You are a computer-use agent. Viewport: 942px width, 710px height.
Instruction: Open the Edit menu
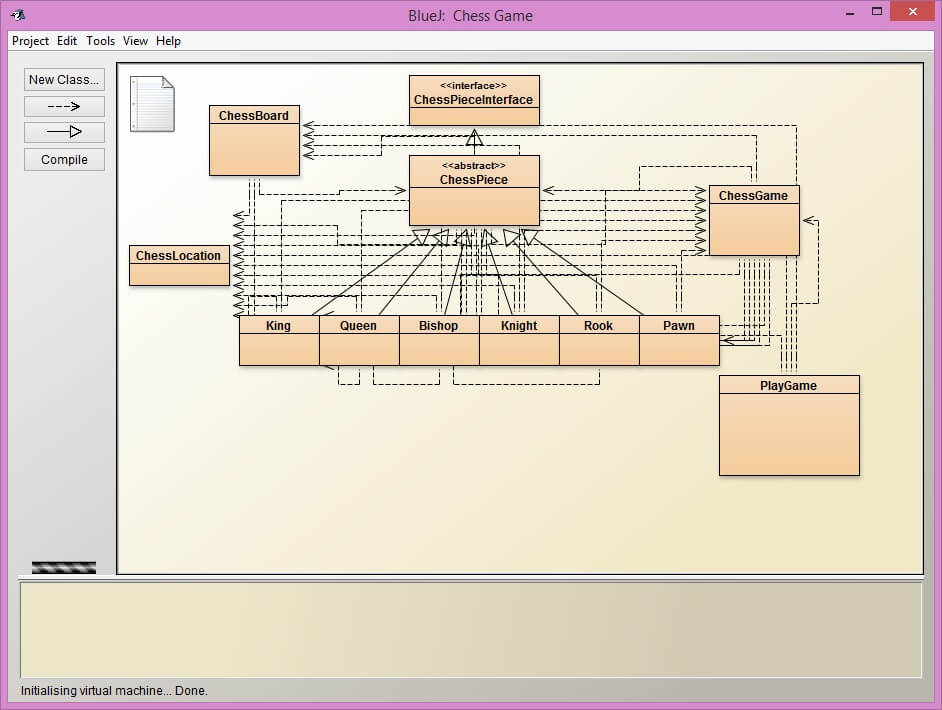tap(67, 41)
